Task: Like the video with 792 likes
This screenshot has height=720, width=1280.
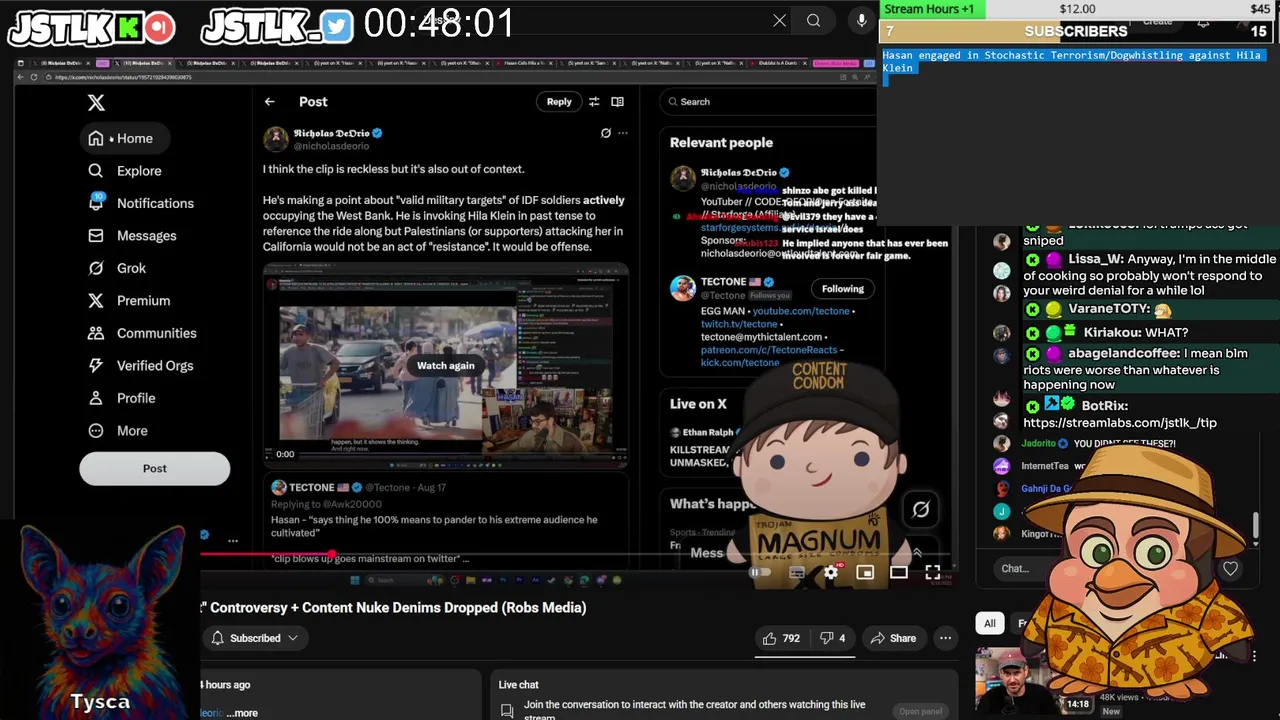Action: 781,638
